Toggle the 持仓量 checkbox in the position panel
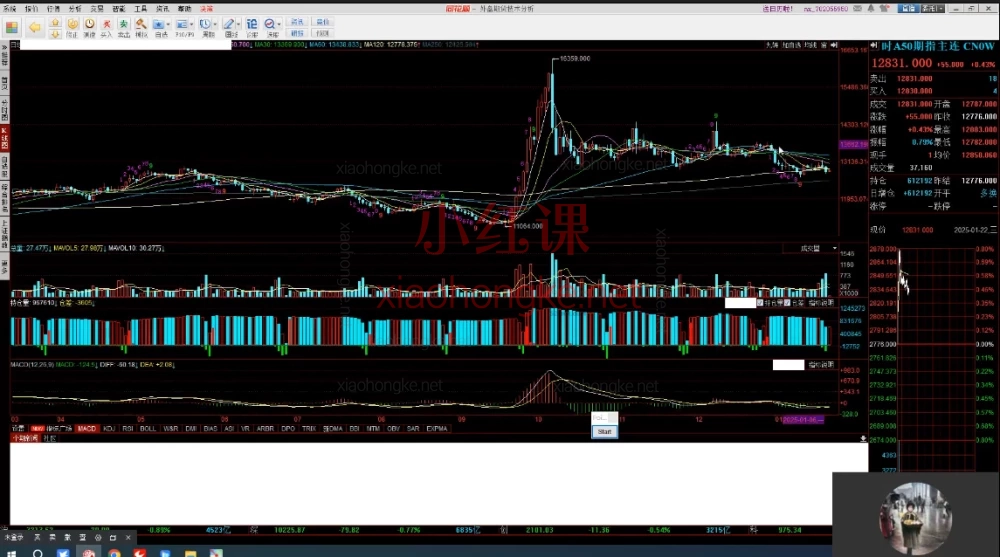The height and width of the screenshot is (557, 1000). pyautogui.click(x=760, y=303)
